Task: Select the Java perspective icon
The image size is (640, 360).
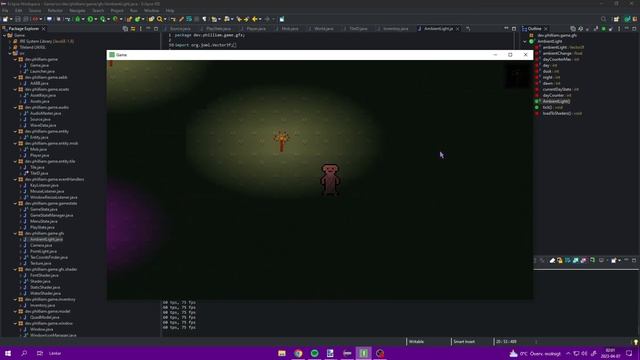Action: point(627,19)
